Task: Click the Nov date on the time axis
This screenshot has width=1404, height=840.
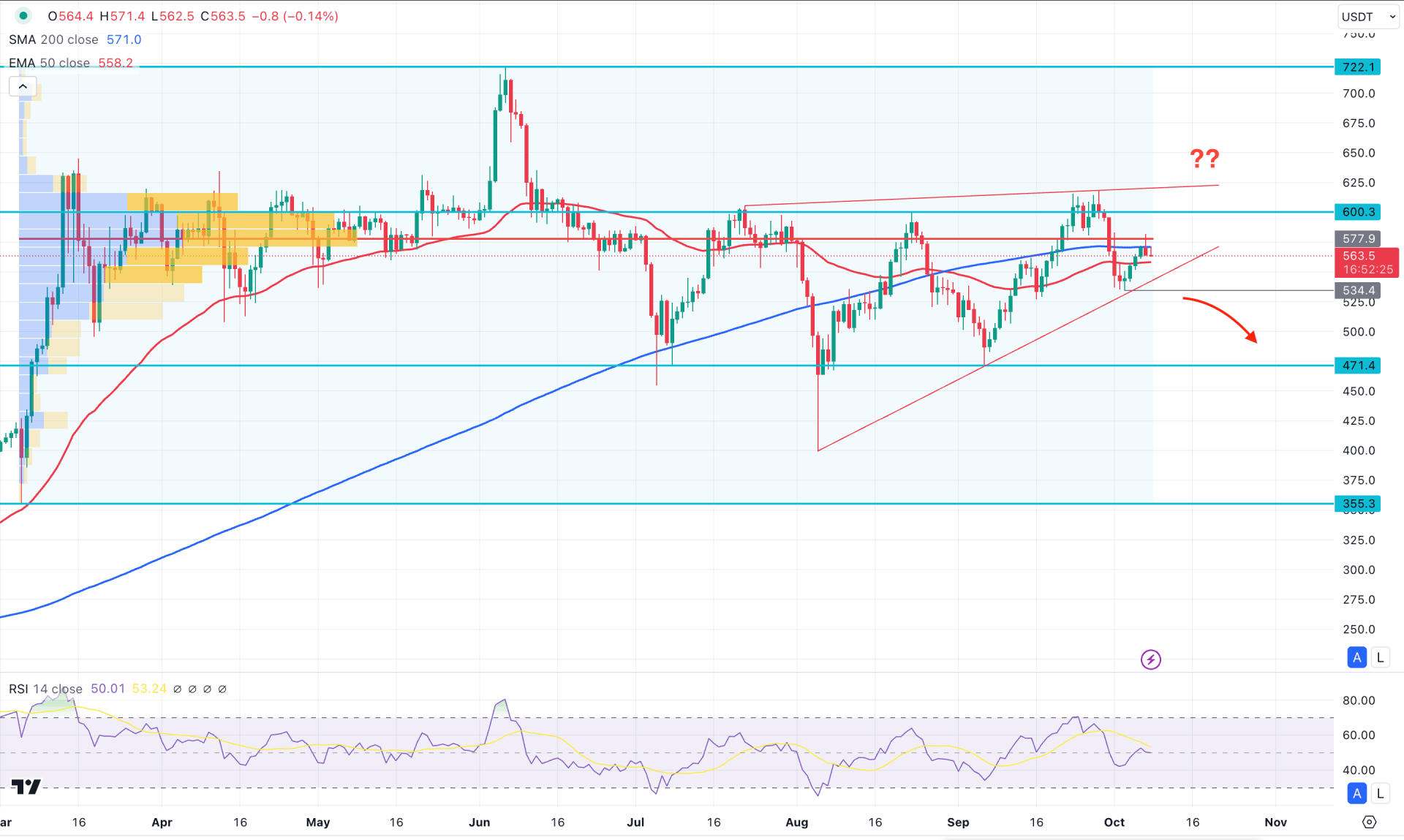Action: (x=1275, y=822)
